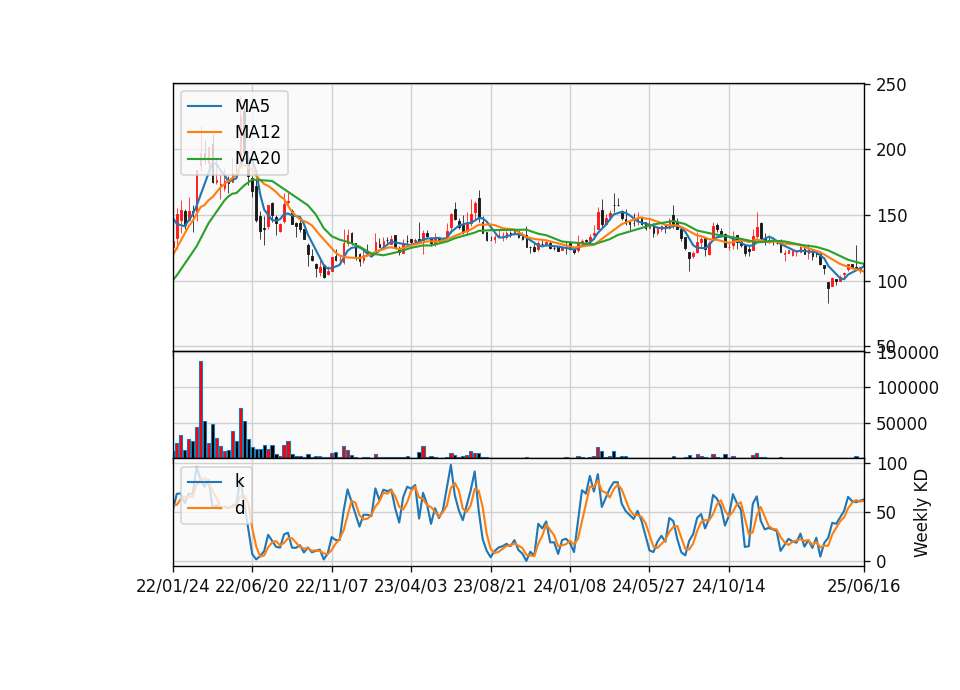The height and width of the screenshot is (690, 960).
Task: Click the 100000 volume axis label
Action: pos(908,388)
